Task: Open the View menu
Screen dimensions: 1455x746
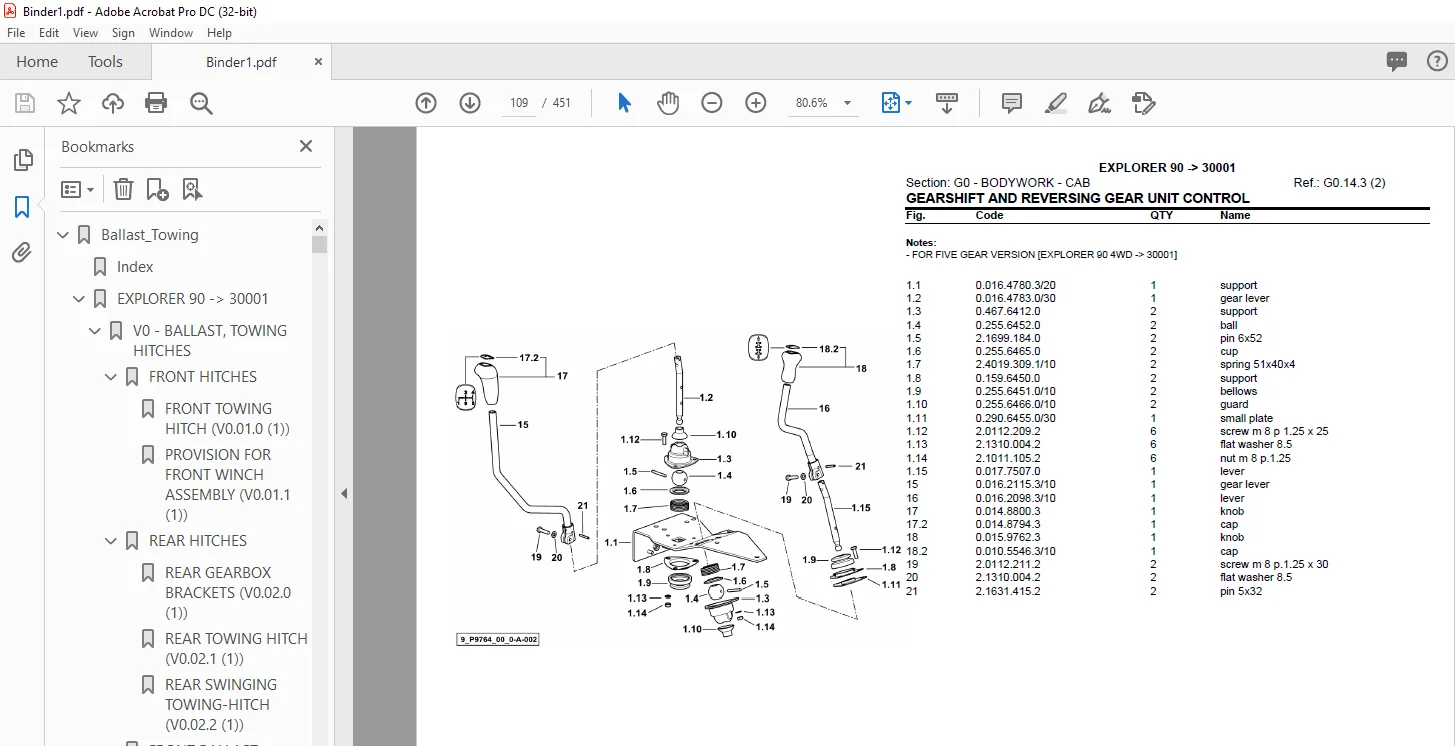Action: [x=86, y=33]
